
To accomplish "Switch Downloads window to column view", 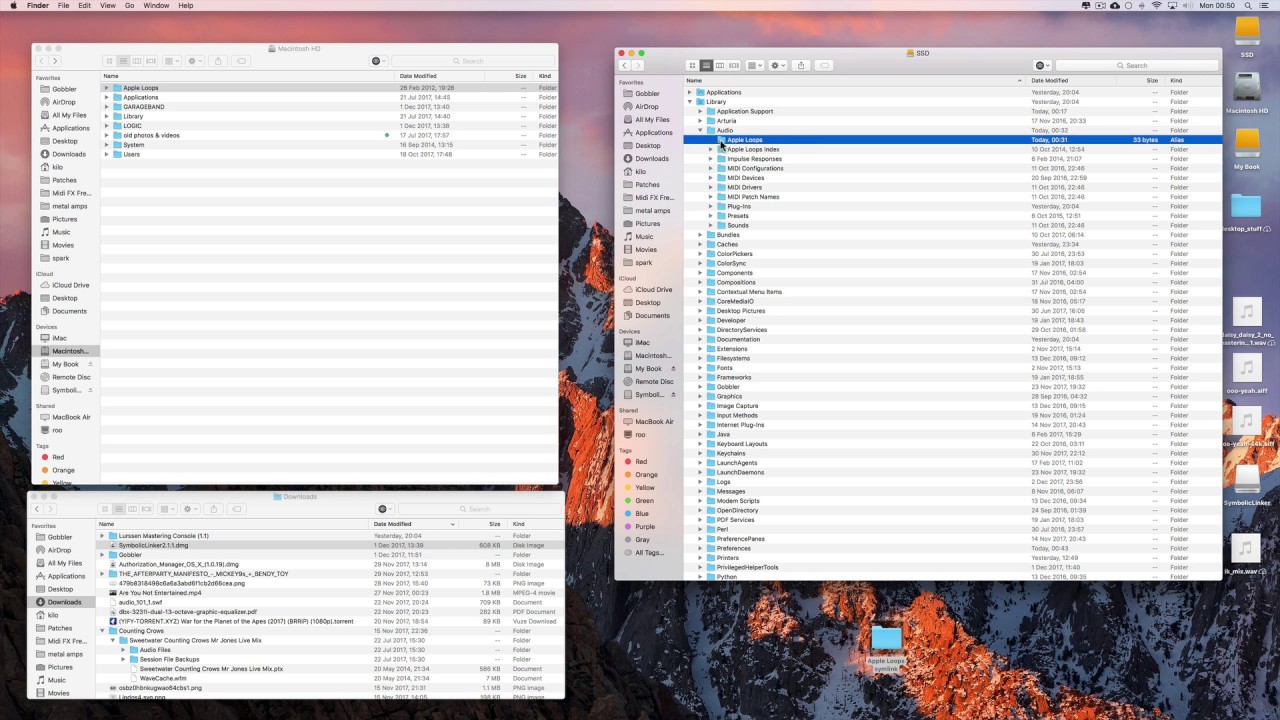I will tap(133, 509).
